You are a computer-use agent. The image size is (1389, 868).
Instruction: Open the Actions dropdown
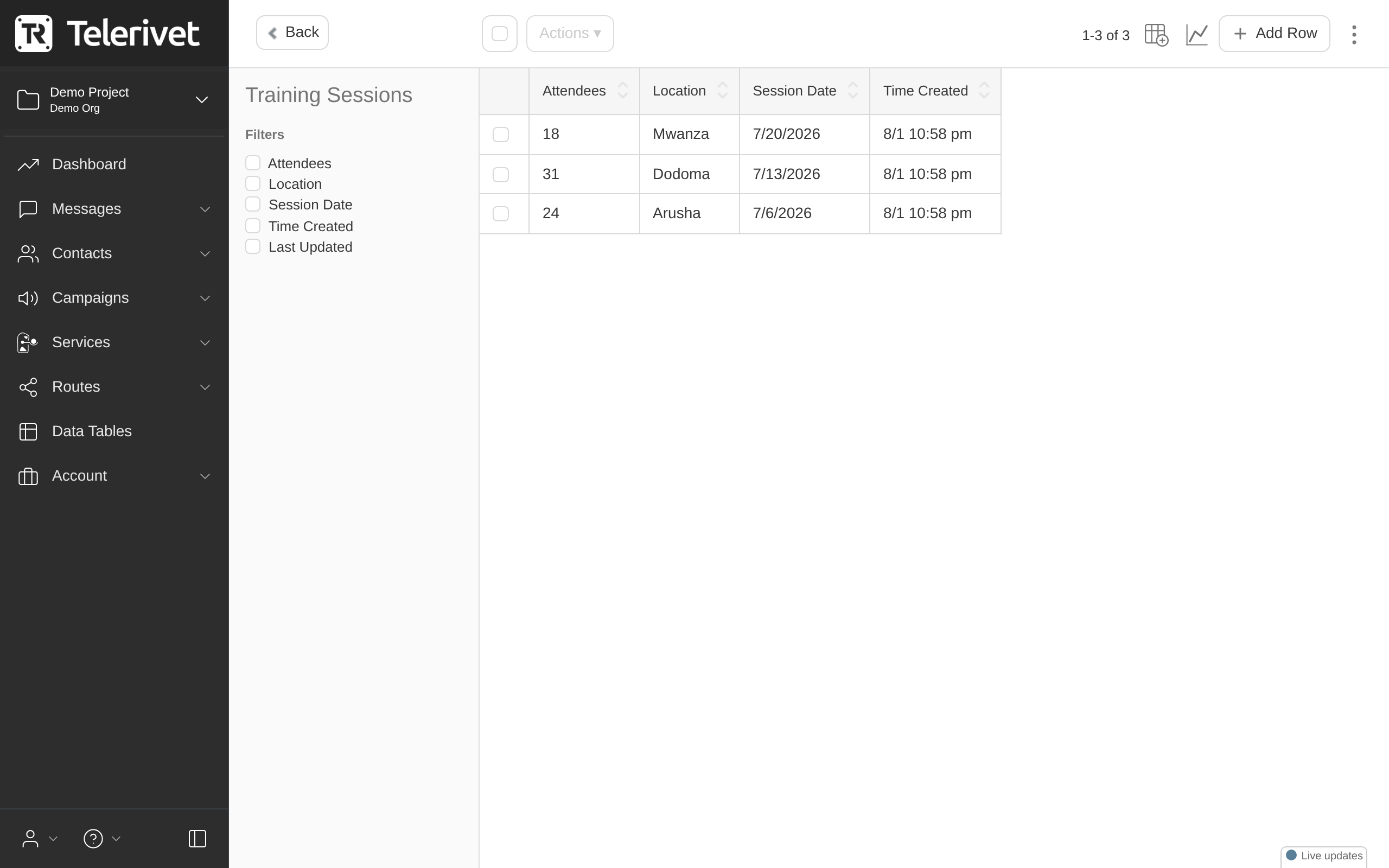point(570,34)
